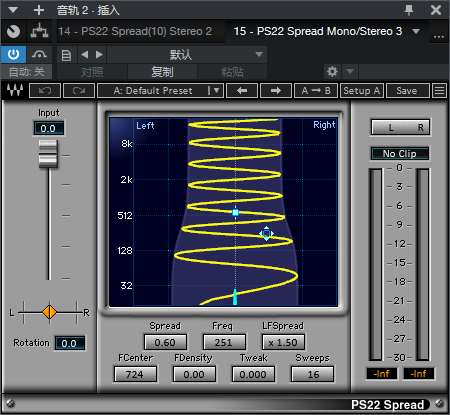This screenshot has height=415, width=450.
Task: Go to previous host preset
Action: point(85,54)
